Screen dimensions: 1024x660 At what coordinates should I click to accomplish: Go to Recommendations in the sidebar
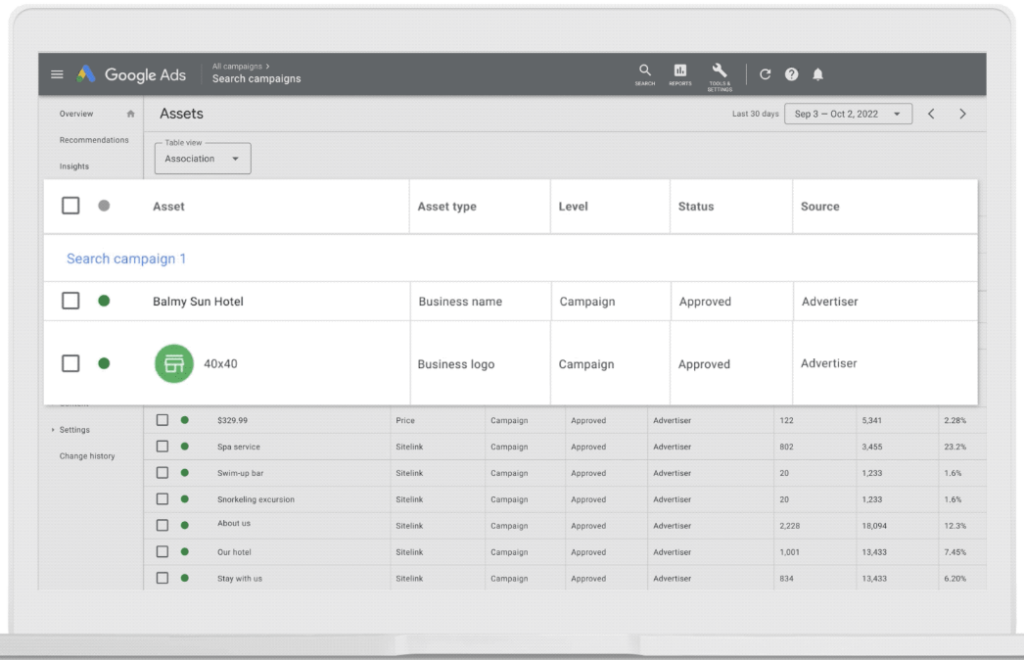point(94,140)
